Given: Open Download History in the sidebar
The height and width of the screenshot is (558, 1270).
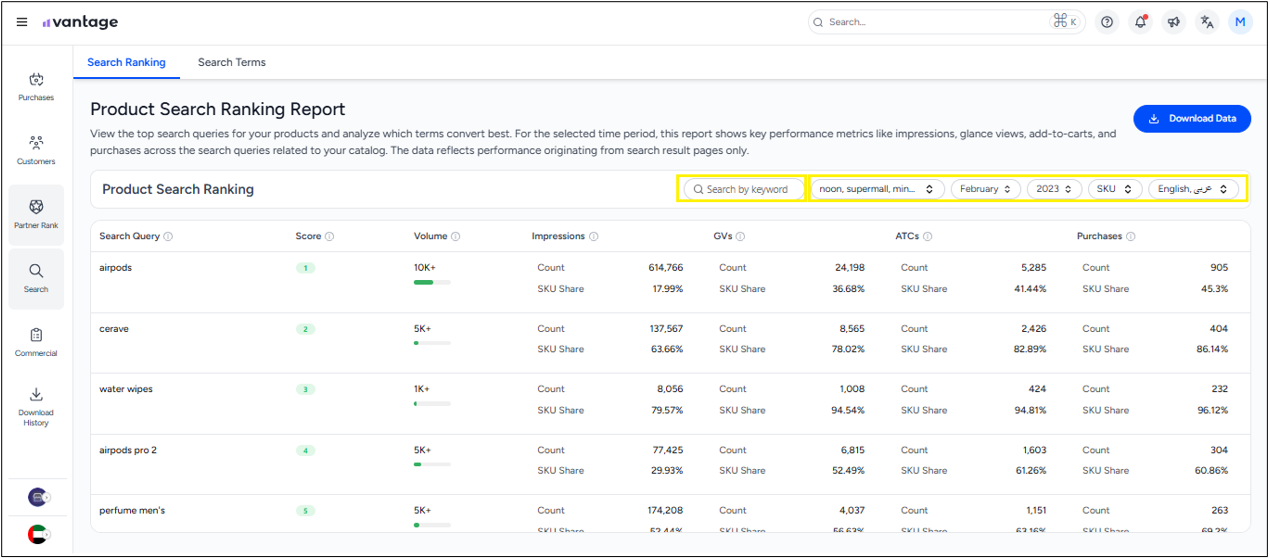Looking at the screenshot, I should 36,406.
